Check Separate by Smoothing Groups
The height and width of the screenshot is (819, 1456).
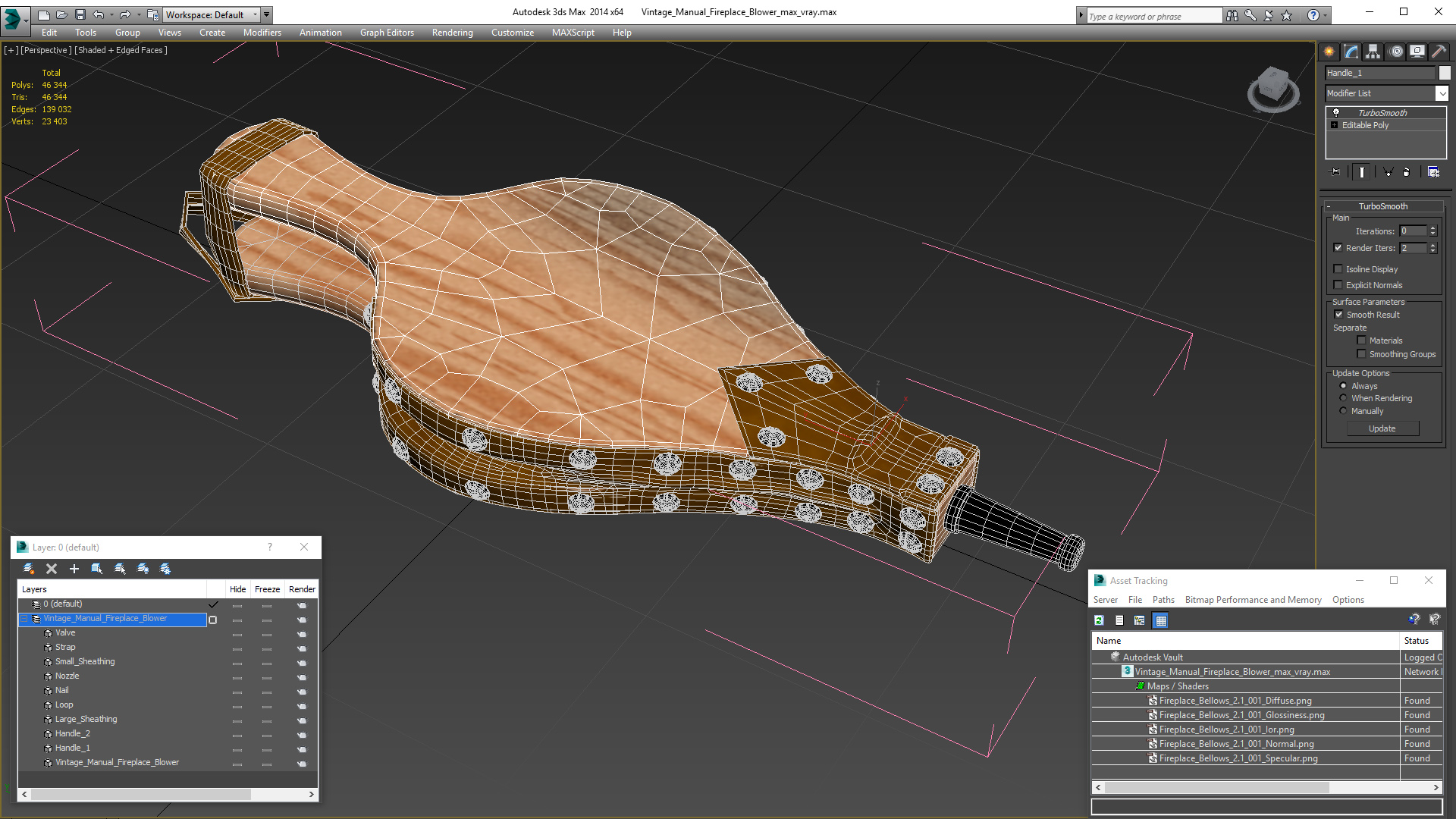pyautogui.click(x=1362, y=354)
